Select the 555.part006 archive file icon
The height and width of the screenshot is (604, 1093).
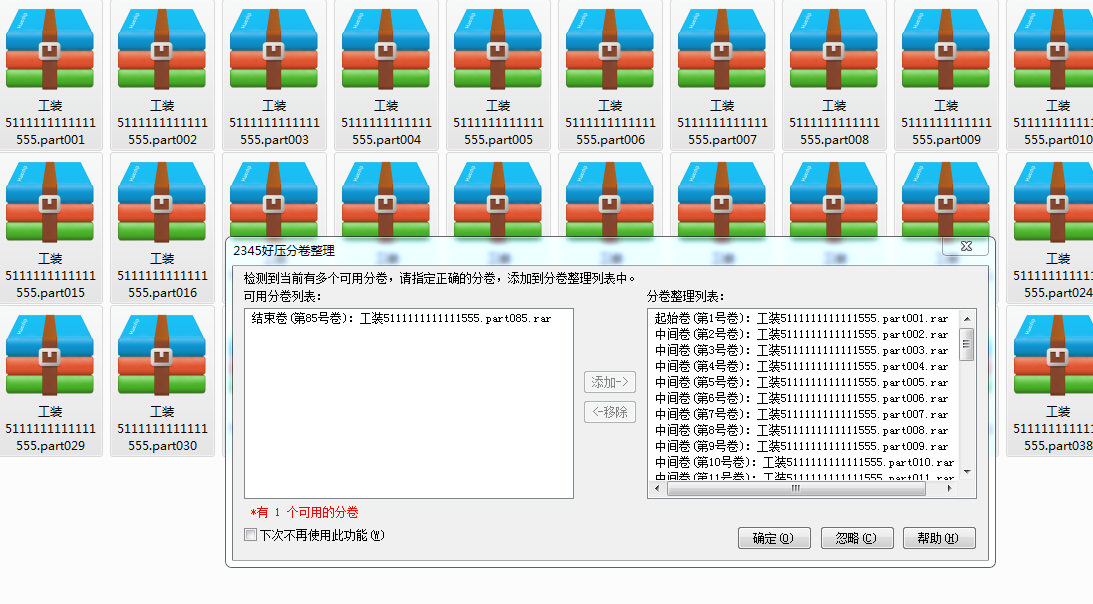coord(610,49)
